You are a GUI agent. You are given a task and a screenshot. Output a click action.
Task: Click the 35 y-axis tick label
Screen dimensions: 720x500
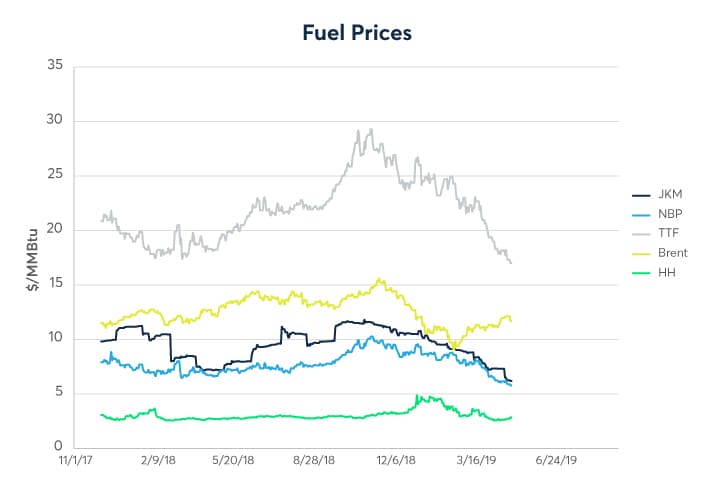click(x=55, y=66)
